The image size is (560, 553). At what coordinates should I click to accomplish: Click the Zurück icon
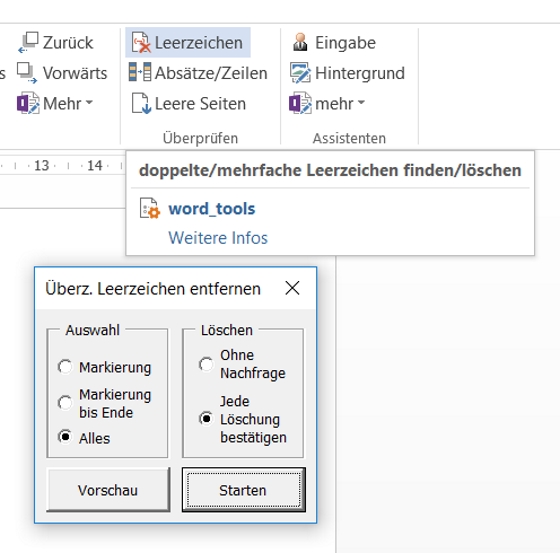[x=28, y=42]
